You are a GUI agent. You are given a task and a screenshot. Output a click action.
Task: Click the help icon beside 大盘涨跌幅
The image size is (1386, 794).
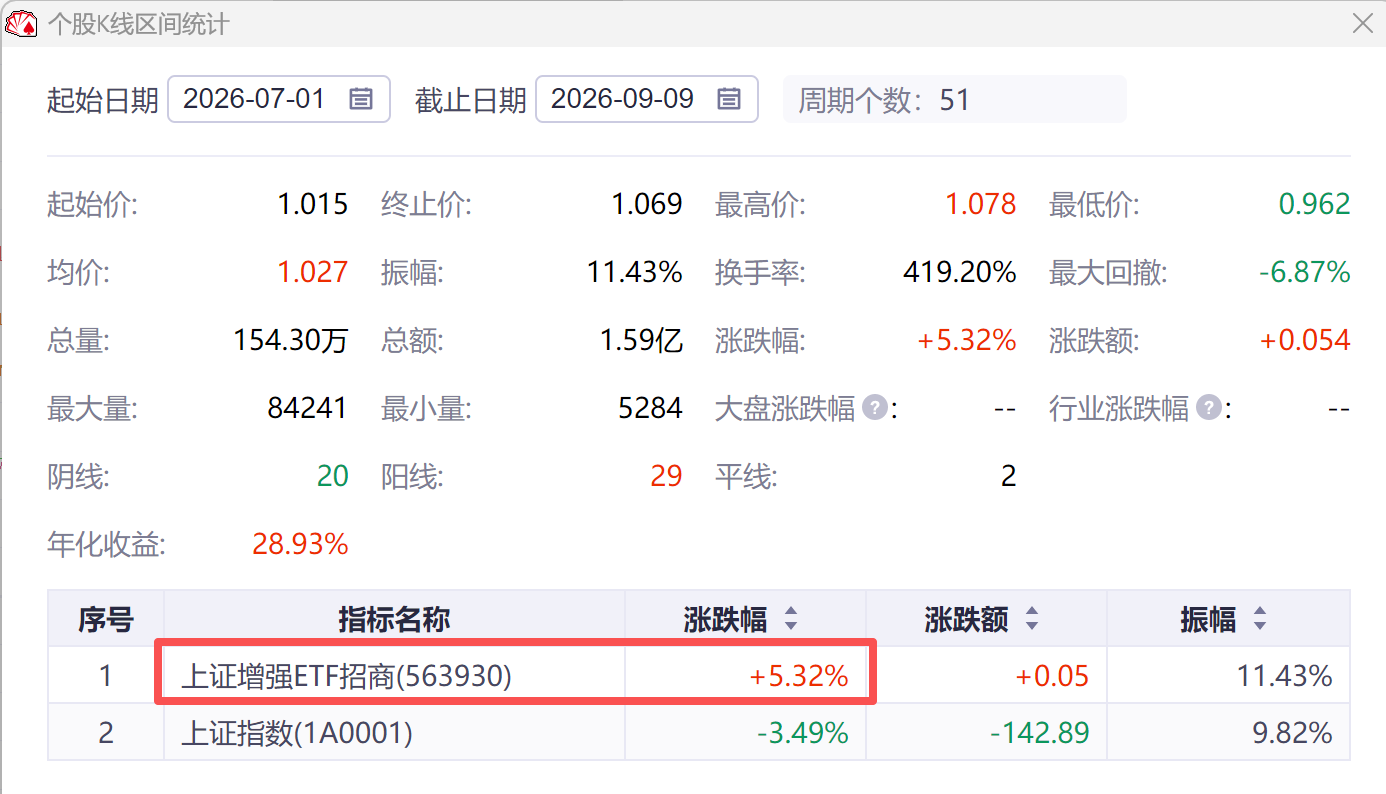(x=875, y=408)
